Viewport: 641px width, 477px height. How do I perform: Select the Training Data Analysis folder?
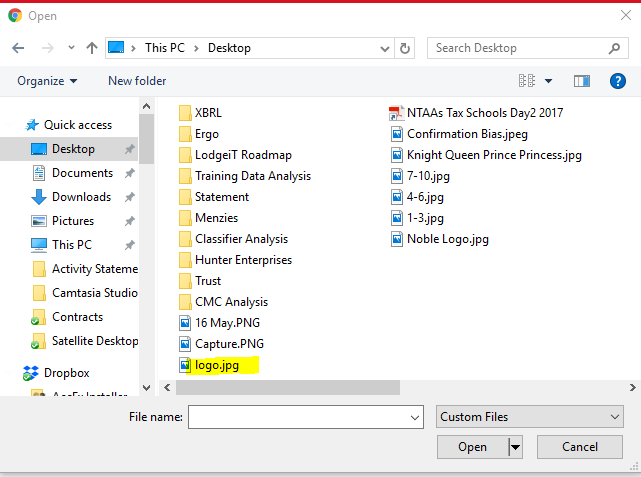pyautogui.click(x=245, y=176)
